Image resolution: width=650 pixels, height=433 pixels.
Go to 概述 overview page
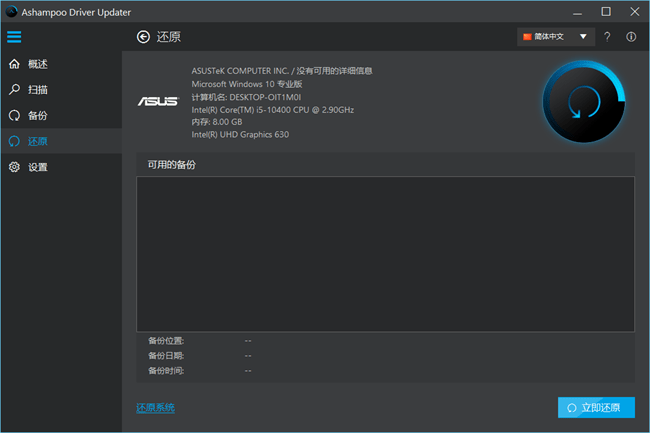point(37,64)
